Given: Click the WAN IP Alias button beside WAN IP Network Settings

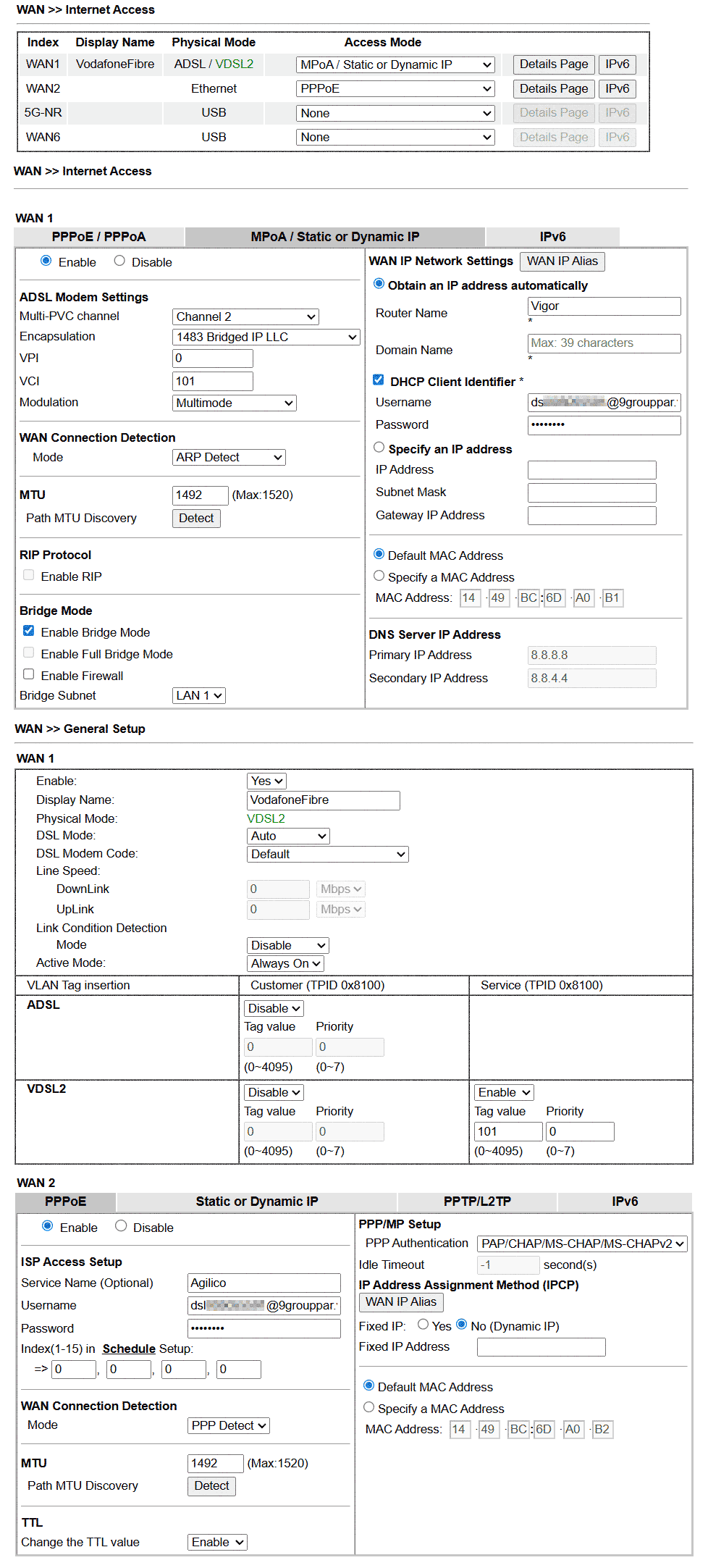Looking at the screenshot, I should [562, 261].
